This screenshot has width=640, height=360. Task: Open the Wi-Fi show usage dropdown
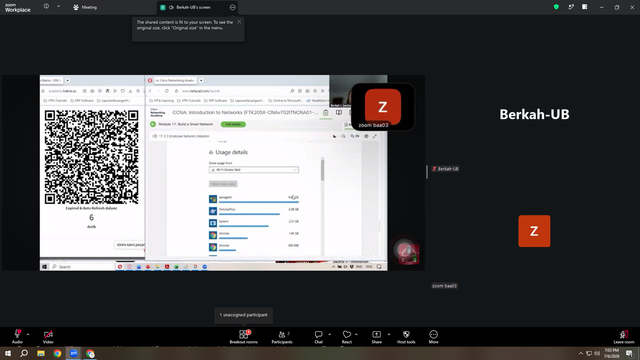(x=253, y=170)
